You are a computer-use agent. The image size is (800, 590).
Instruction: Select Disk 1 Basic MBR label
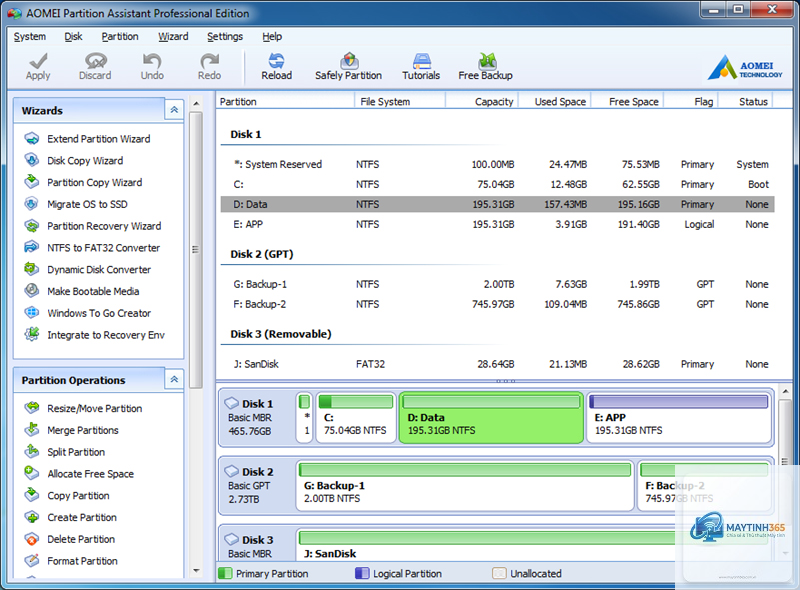[258, 417]
